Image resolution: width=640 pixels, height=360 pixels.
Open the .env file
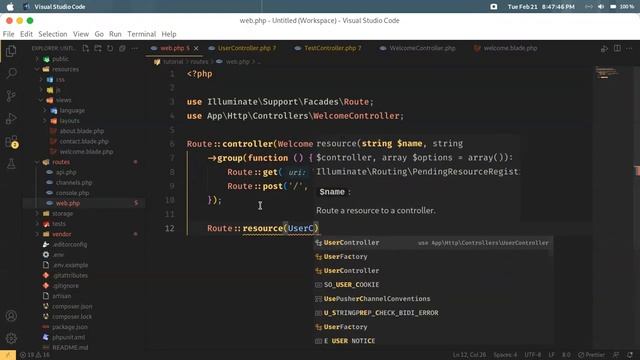point(58,255)
